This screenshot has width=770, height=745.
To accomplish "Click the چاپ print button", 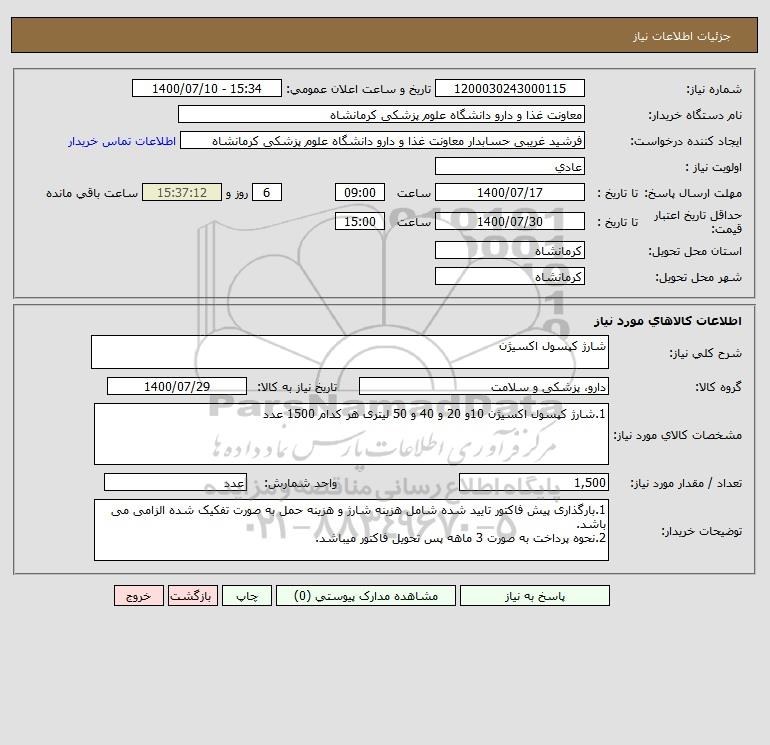I will coord(247,595).
